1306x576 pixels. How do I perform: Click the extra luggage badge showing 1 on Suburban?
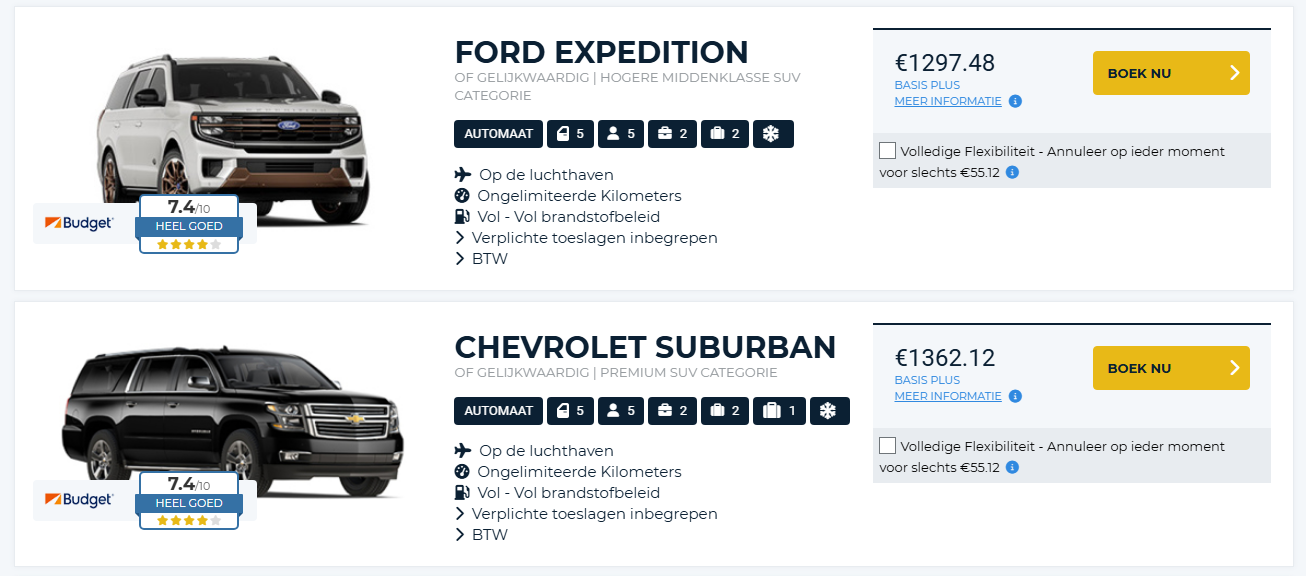(779, 411)
